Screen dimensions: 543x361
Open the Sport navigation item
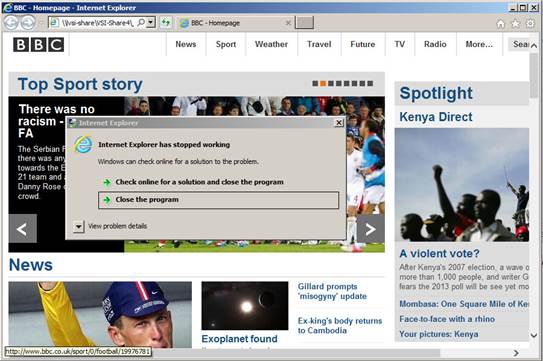tap(226, 44)
